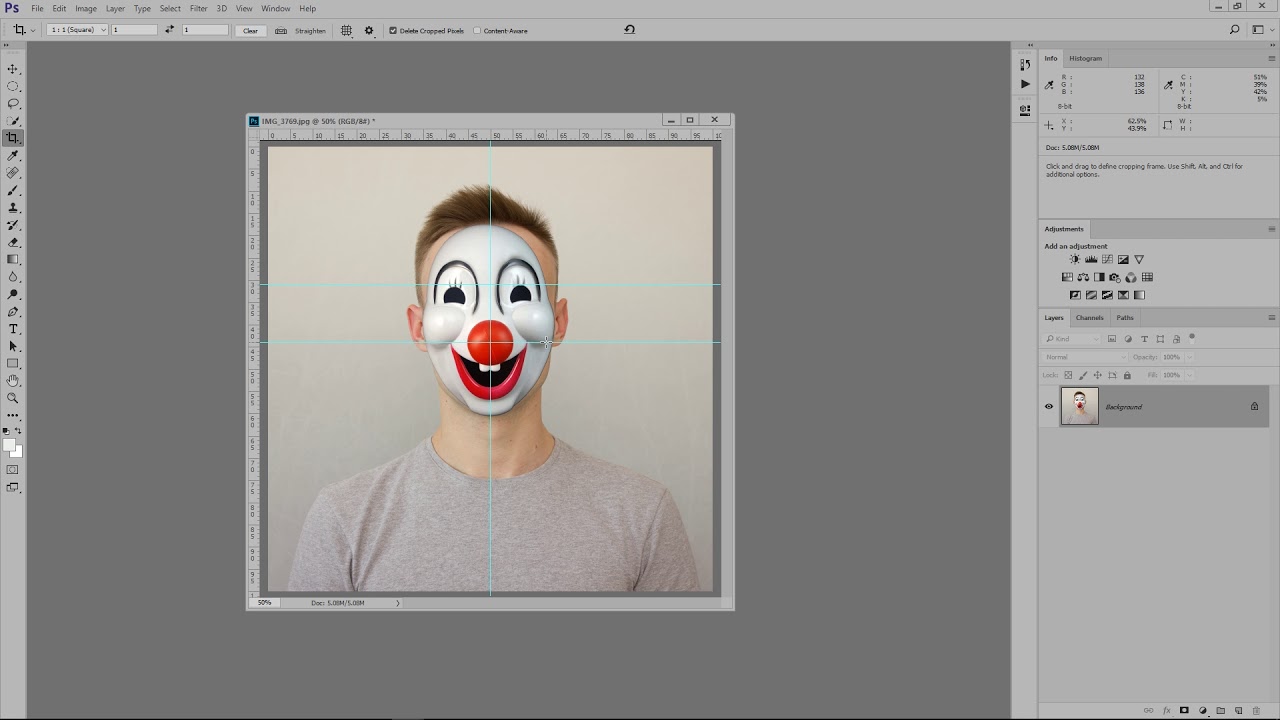This screenshot has height=720, width=1280.
Task: Open the Select menu
Action: (x=170, y=9)
